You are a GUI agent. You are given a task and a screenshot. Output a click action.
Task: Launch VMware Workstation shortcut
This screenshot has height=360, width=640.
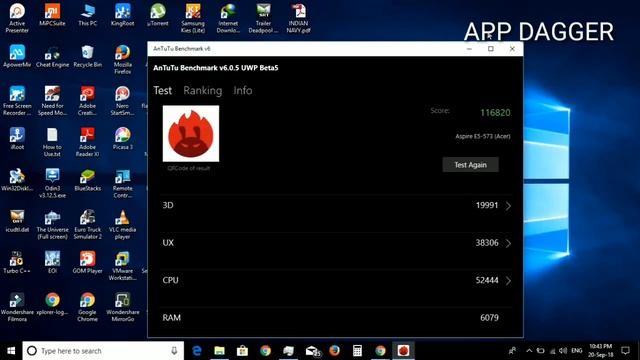(x=122, y=266)
